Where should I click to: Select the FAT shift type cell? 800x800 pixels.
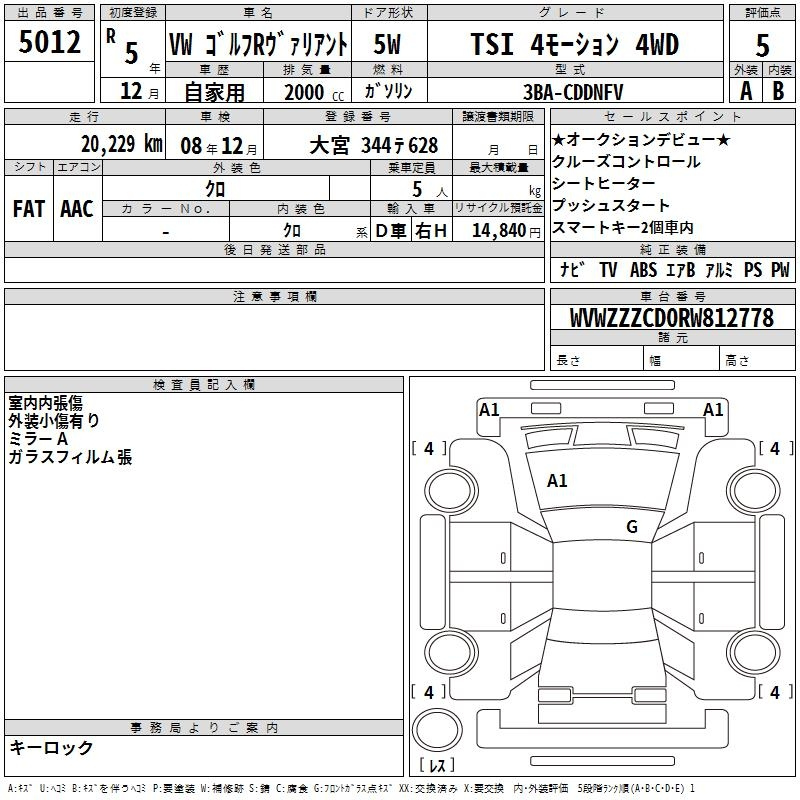click(28, 208)
